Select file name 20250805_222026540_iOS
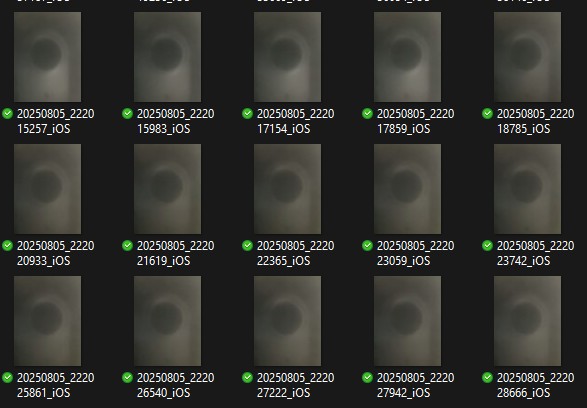 (176, 385)
